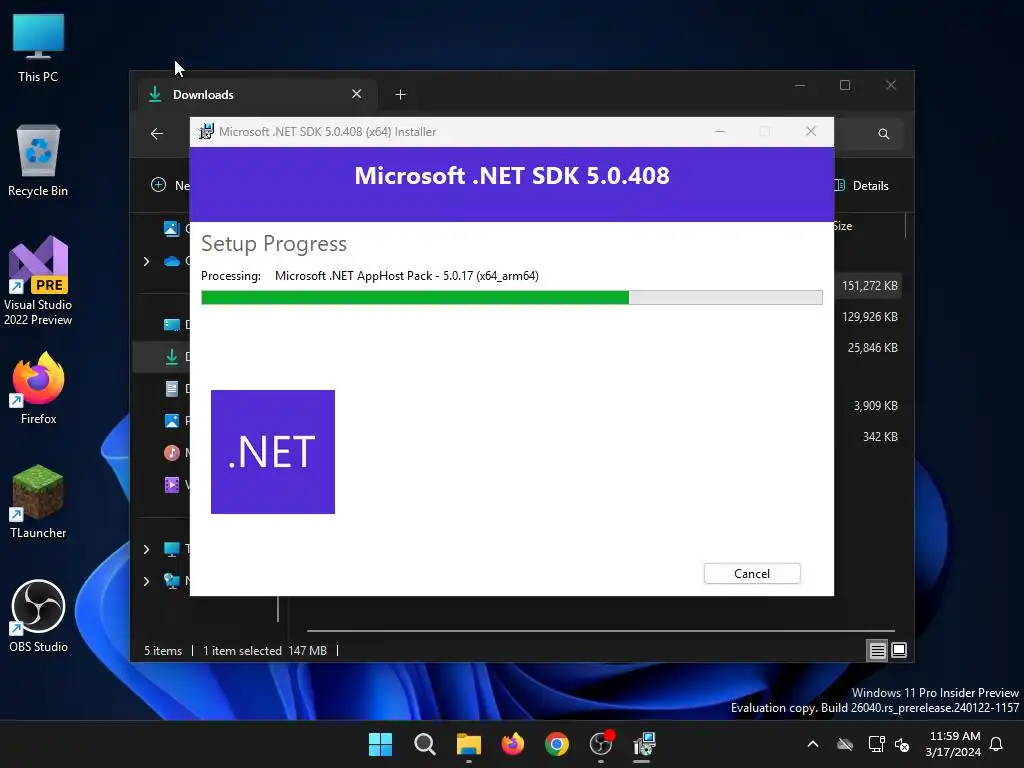
Task: Click the horizontal scrollbar in File Explorer
Action: coord(600,631)
